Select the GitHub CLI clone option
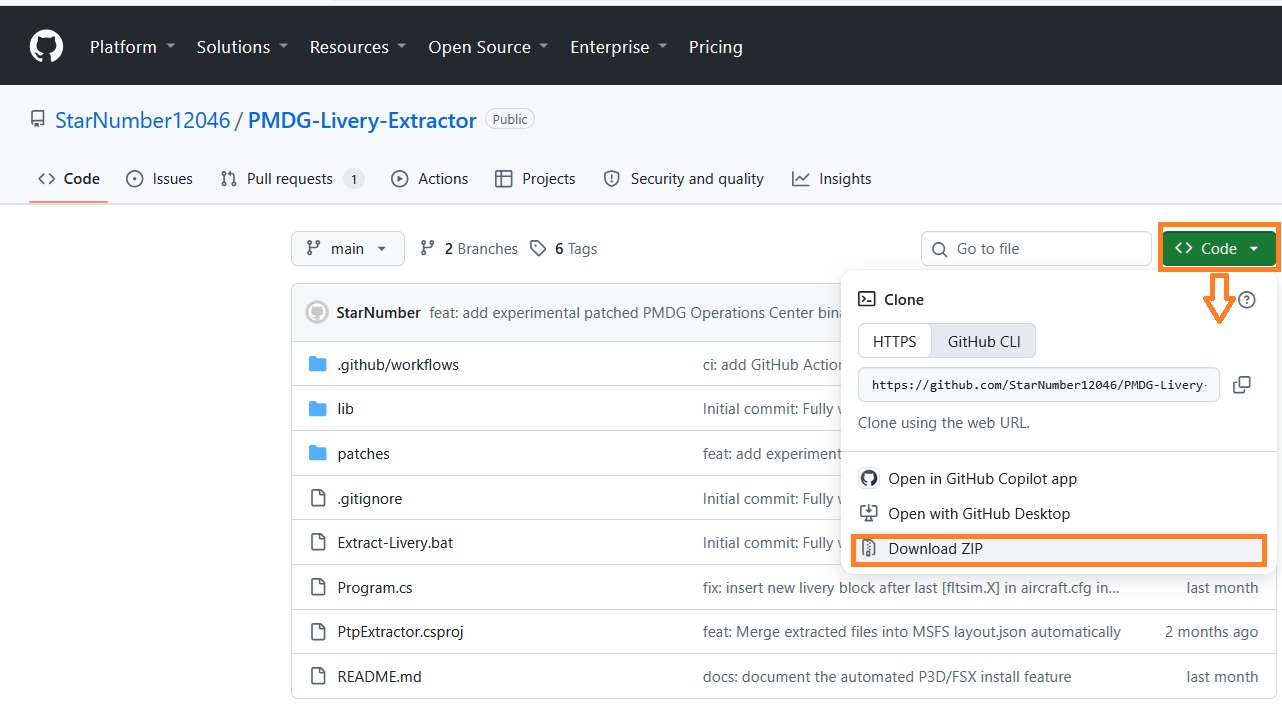 pyautogui.click(x=984, y=341)
